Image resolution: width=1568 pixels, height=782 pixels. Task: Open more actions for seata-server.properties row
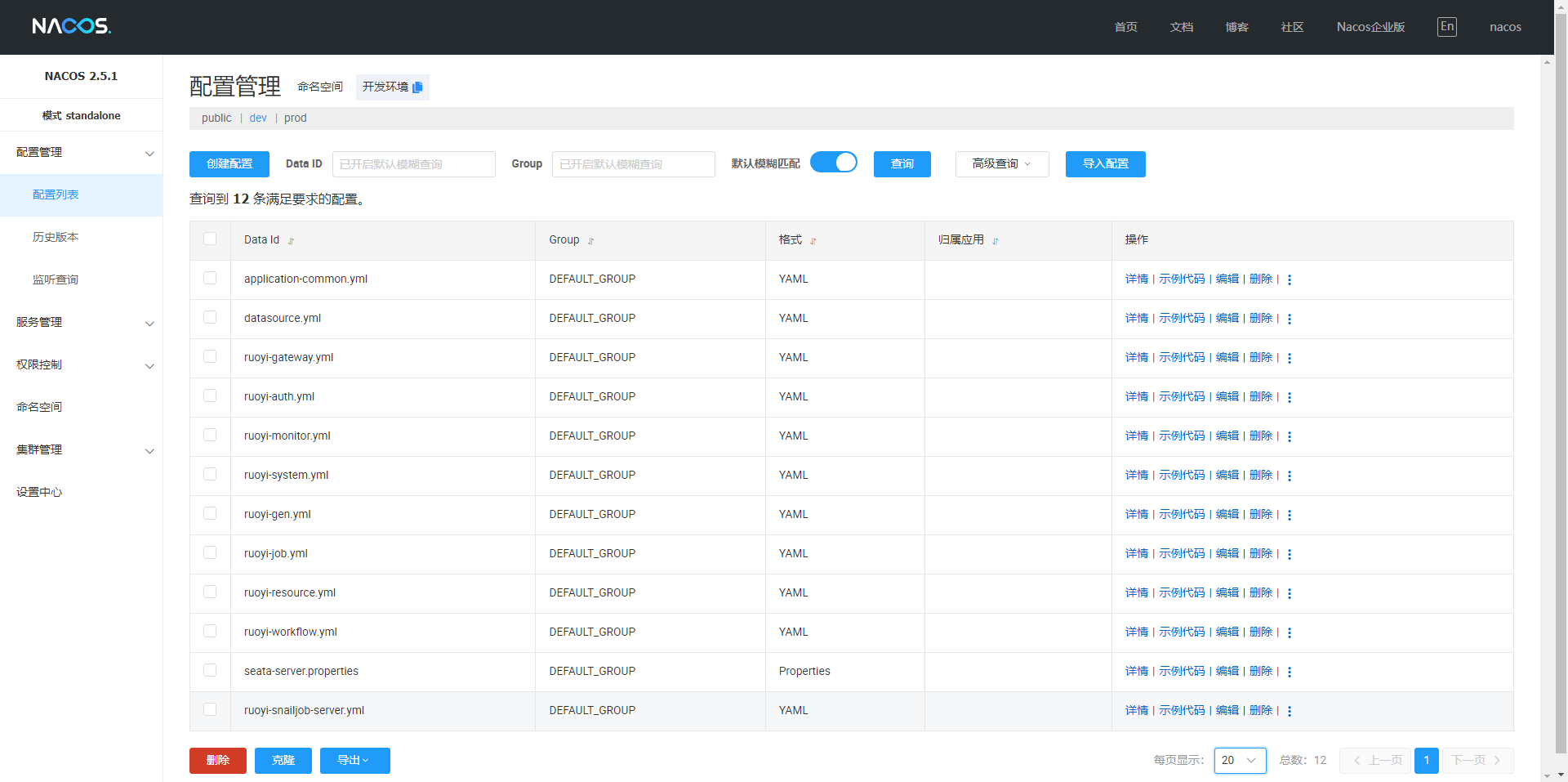point(1290,672)
